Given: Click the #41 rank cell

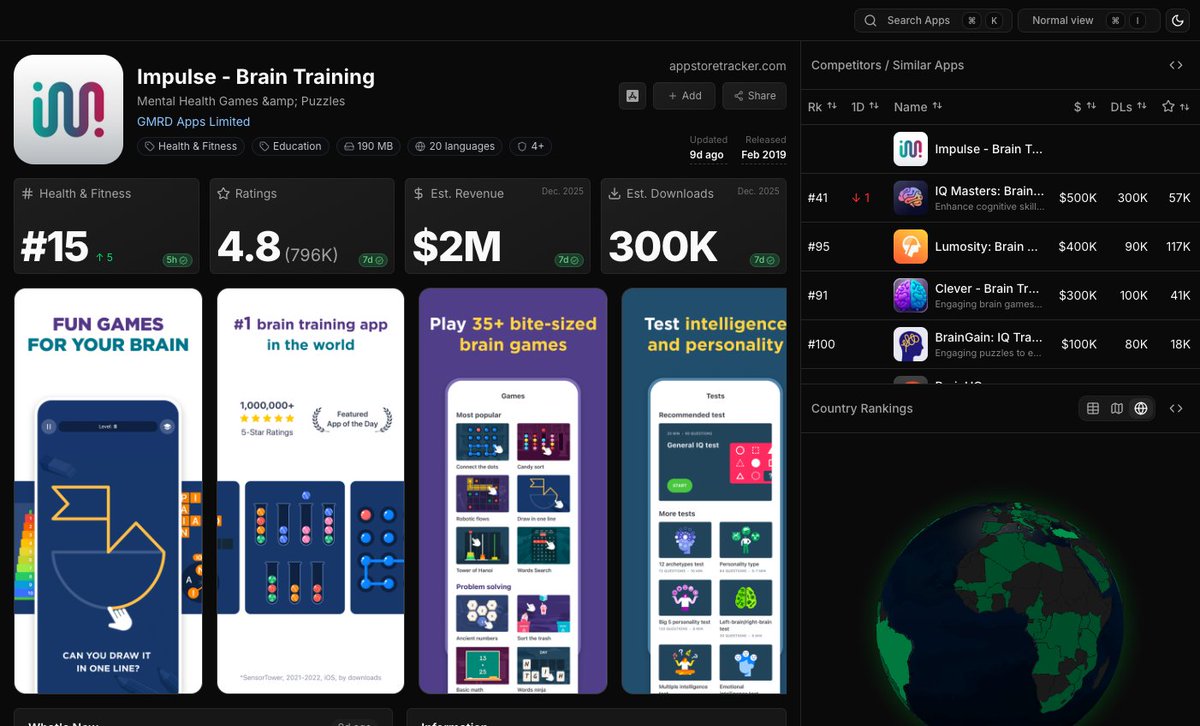Looking at the screenshot, I should click(818, 198).
